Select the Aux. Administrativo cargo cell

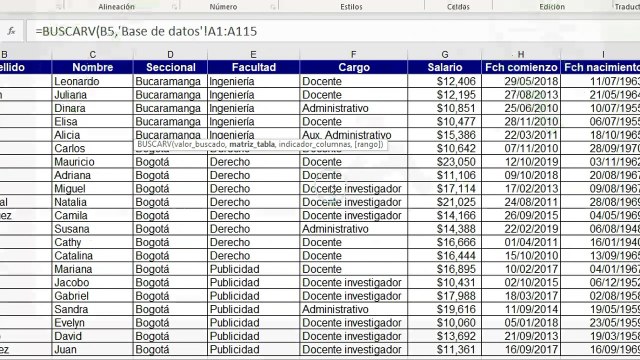(353, 135)
